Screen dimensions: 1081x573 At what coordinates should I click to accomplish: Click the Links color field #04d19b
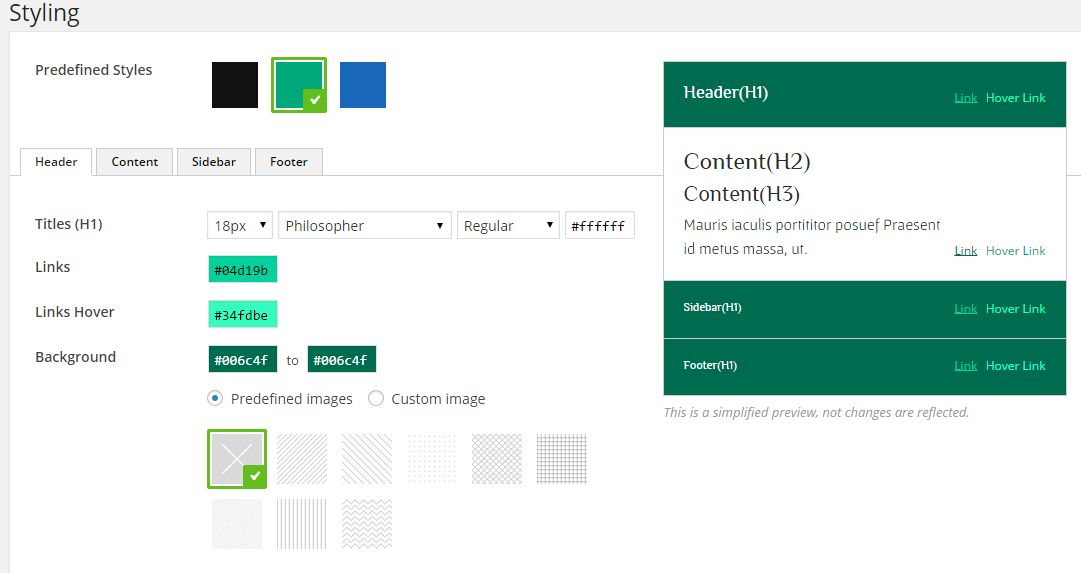click(243, 270)
